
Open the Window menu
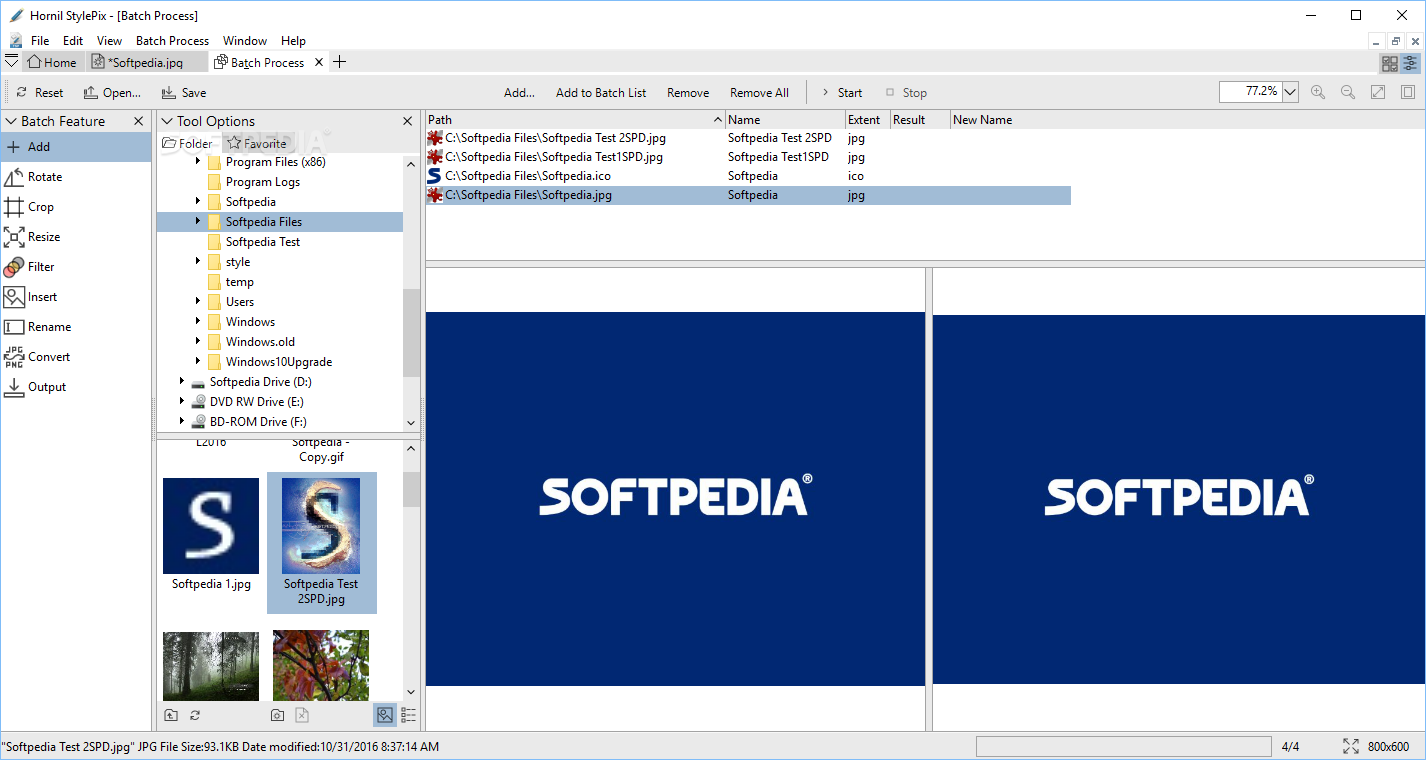click(245, 41)
